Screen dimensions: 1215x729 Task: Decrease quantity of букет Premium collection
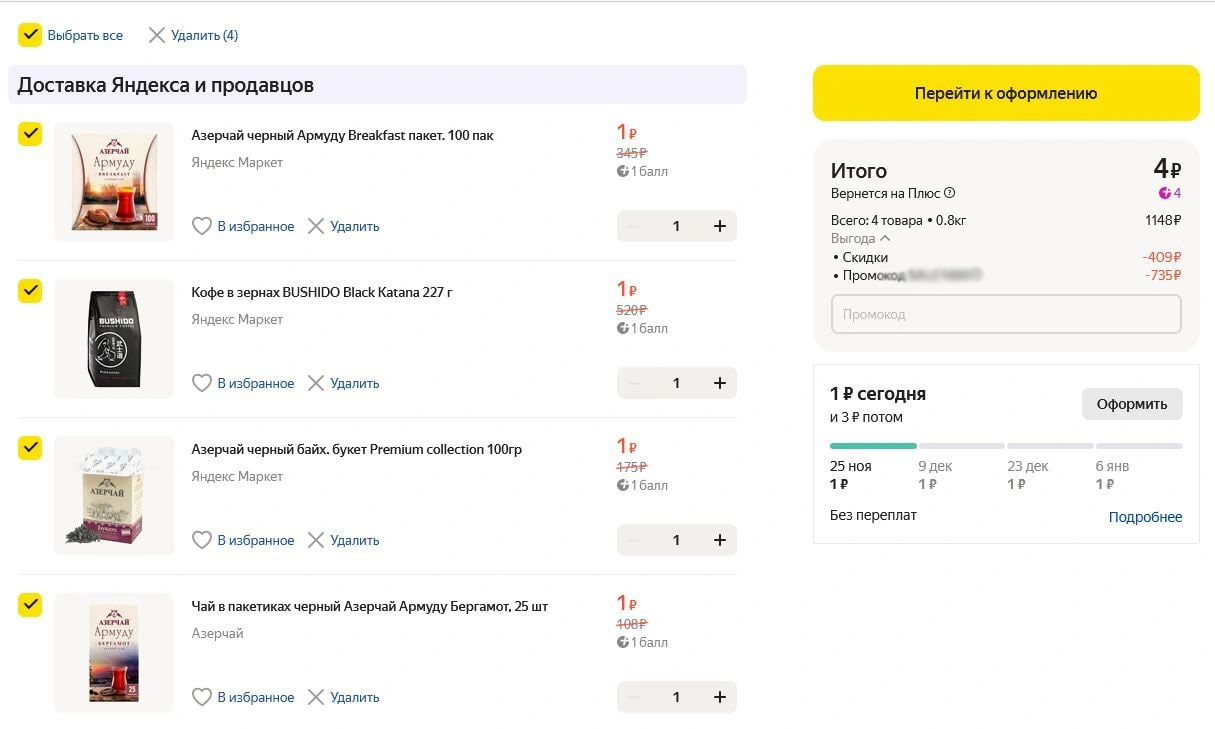633,540
